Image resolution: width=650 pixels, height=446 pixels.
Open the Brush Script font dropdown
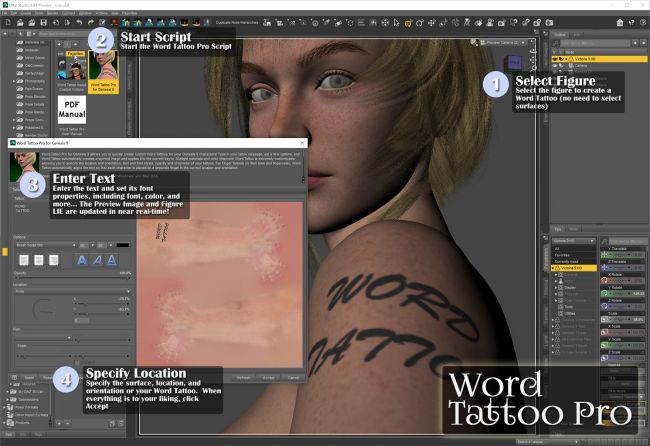tap(60, 244)
